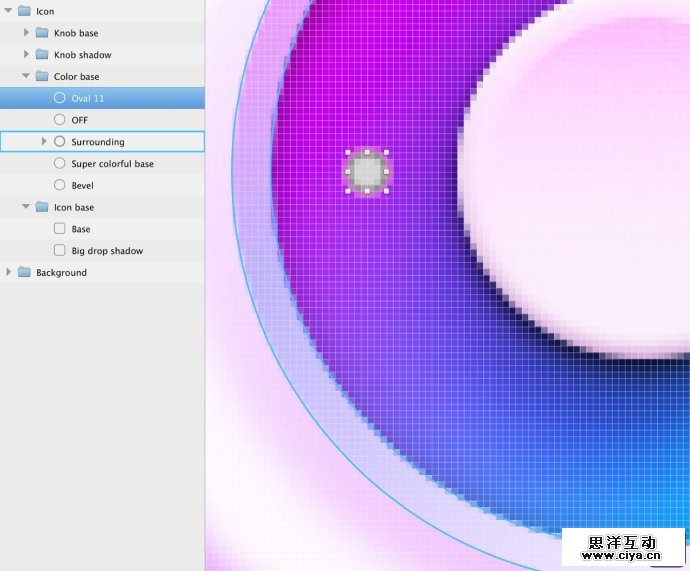The height and width of the screenshot is (571, 690).
Task: Collapse the Icon group disclosure triangle
Action: tap(9, 11)
